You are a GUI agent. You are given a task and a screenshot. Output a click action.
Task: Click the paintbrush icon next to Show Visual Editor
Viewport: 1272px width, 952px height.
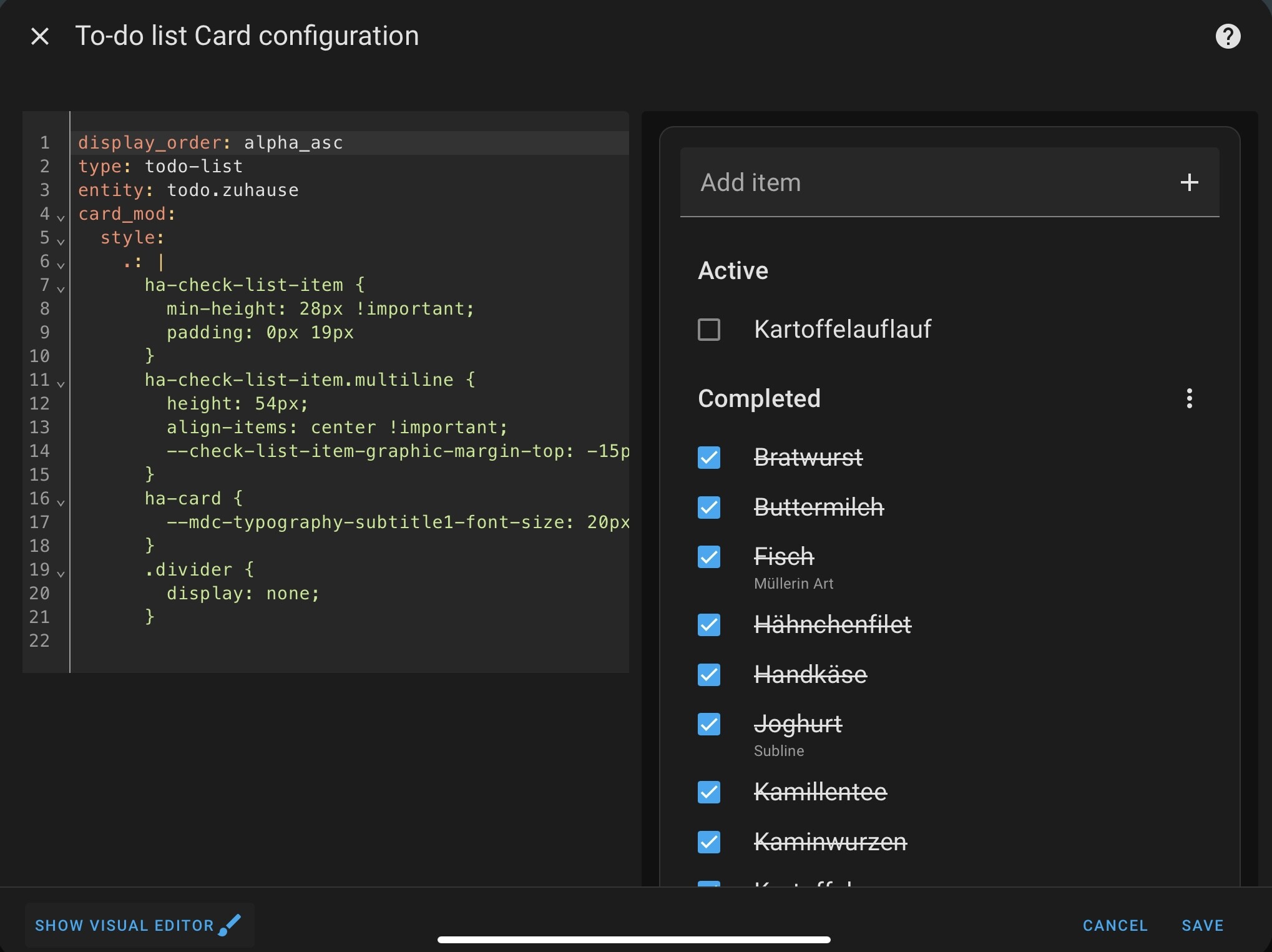point(230,924)
